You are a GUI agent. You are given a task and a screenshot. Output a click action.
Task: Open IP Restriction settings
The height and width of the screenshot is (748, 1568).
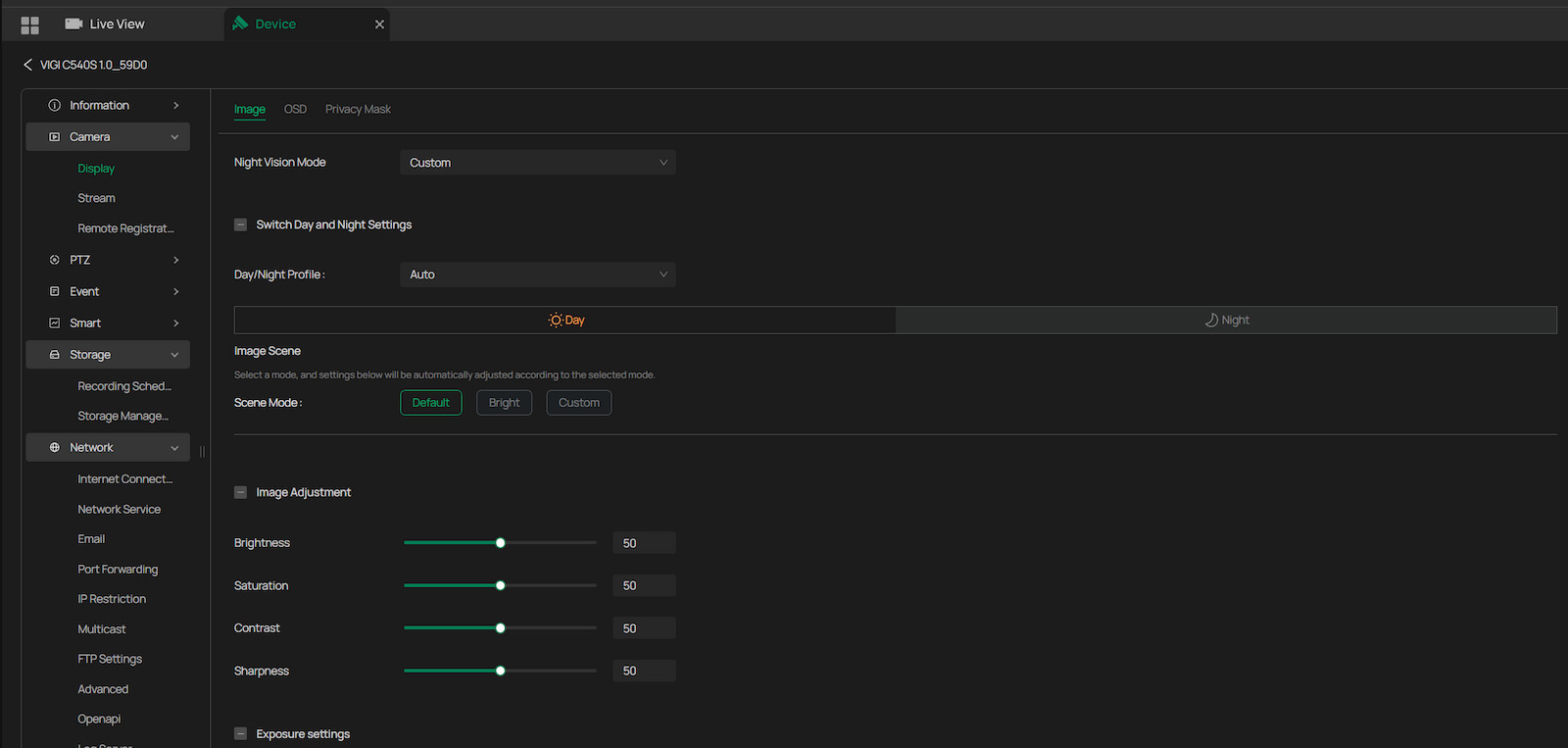pyautogui.click(x=112, y=599)
